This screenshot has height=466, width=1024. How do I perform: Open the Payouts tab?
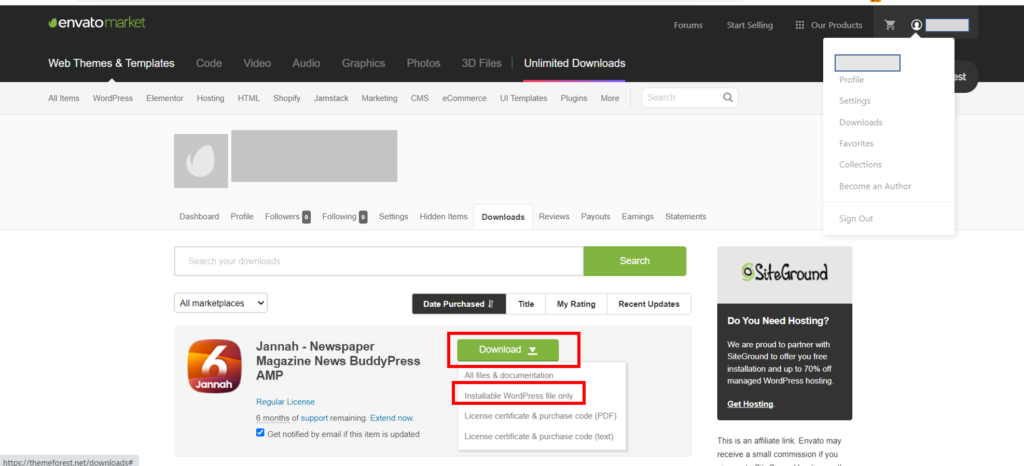click(596, 217)
